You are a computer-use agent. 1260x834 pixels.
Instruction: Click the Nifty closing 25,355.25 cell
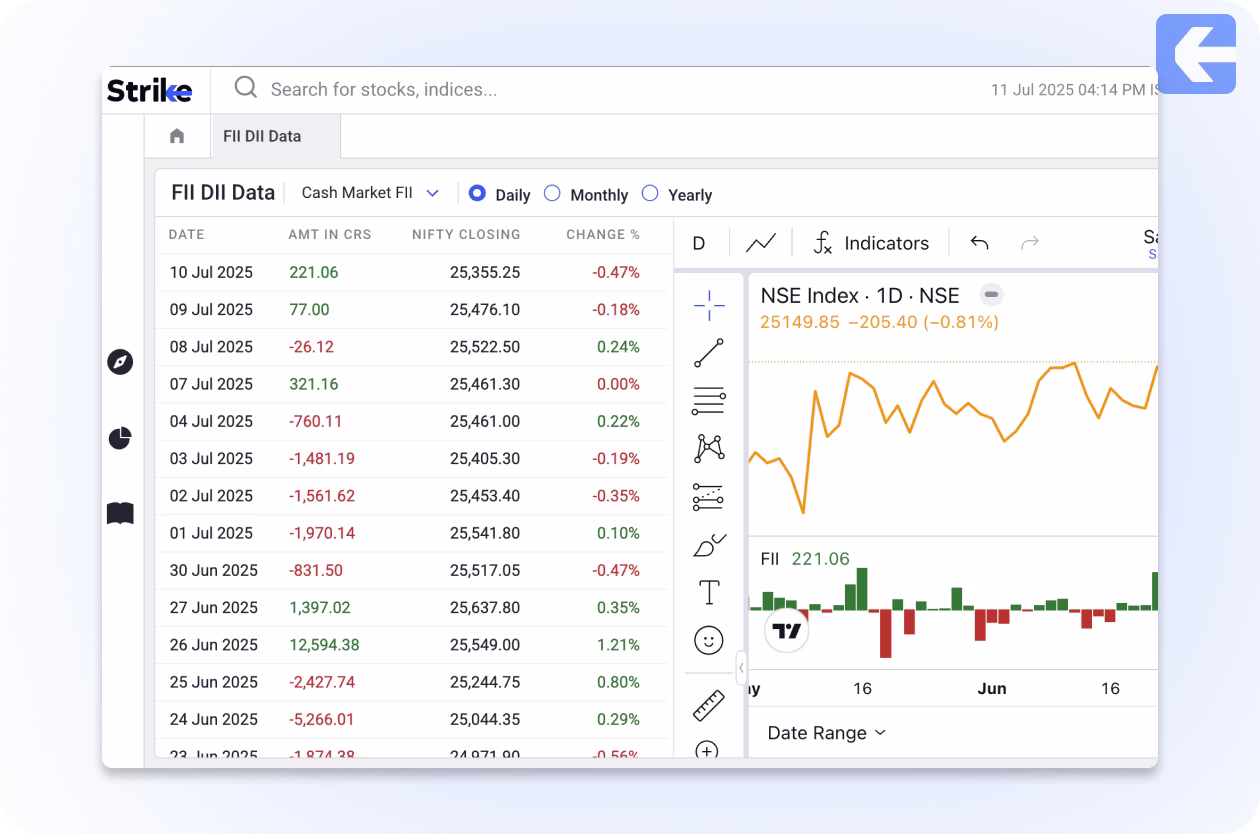coord(485,272)
